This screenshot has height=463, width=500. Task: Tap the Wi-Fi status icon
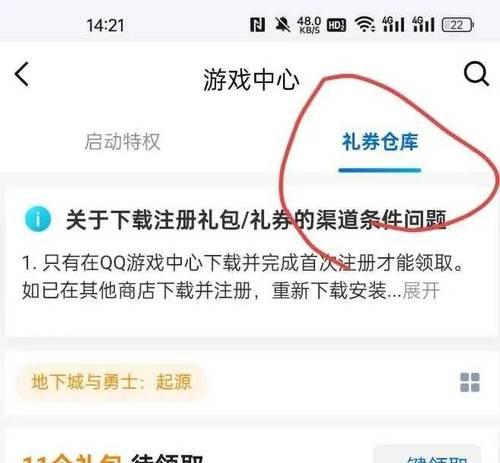[365, 25]
